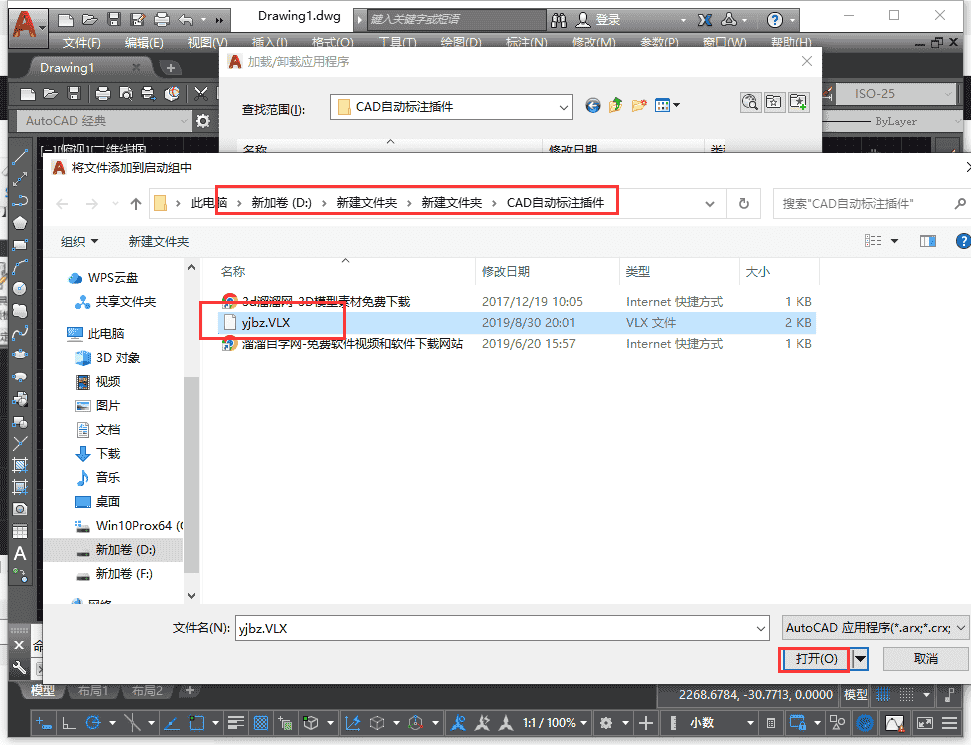
Task: Select the Circle draw tool
Action: [x=20, y=288]
